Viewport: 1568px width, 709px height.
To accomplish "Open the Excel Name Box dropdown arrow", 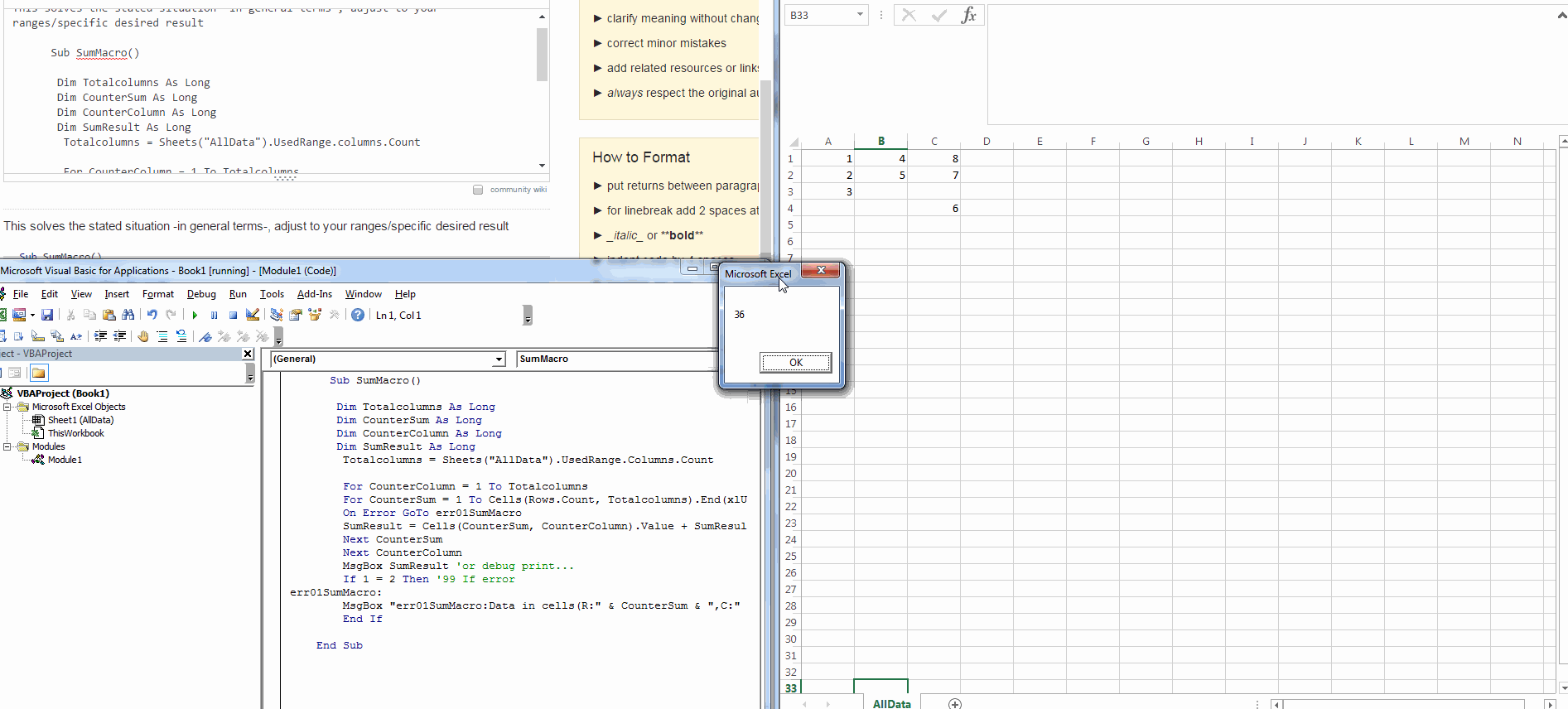I will 860,15.
